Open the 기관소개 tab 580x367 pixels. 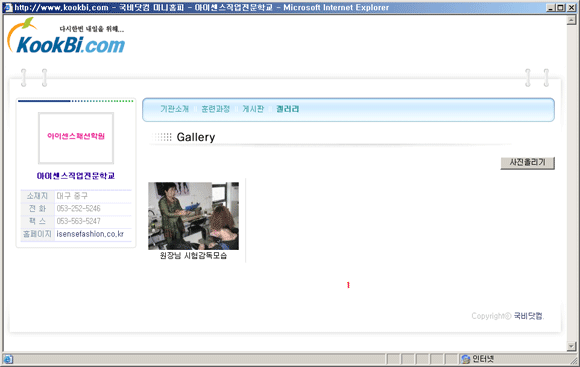(x=174, y=109)
